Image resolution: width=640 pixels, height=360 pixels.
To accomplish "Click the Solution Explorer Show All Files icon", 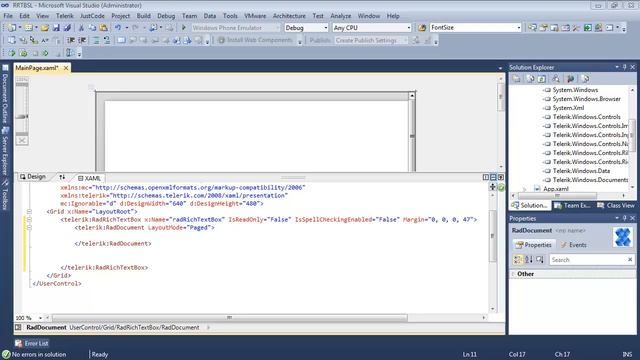I will point(530,79).
